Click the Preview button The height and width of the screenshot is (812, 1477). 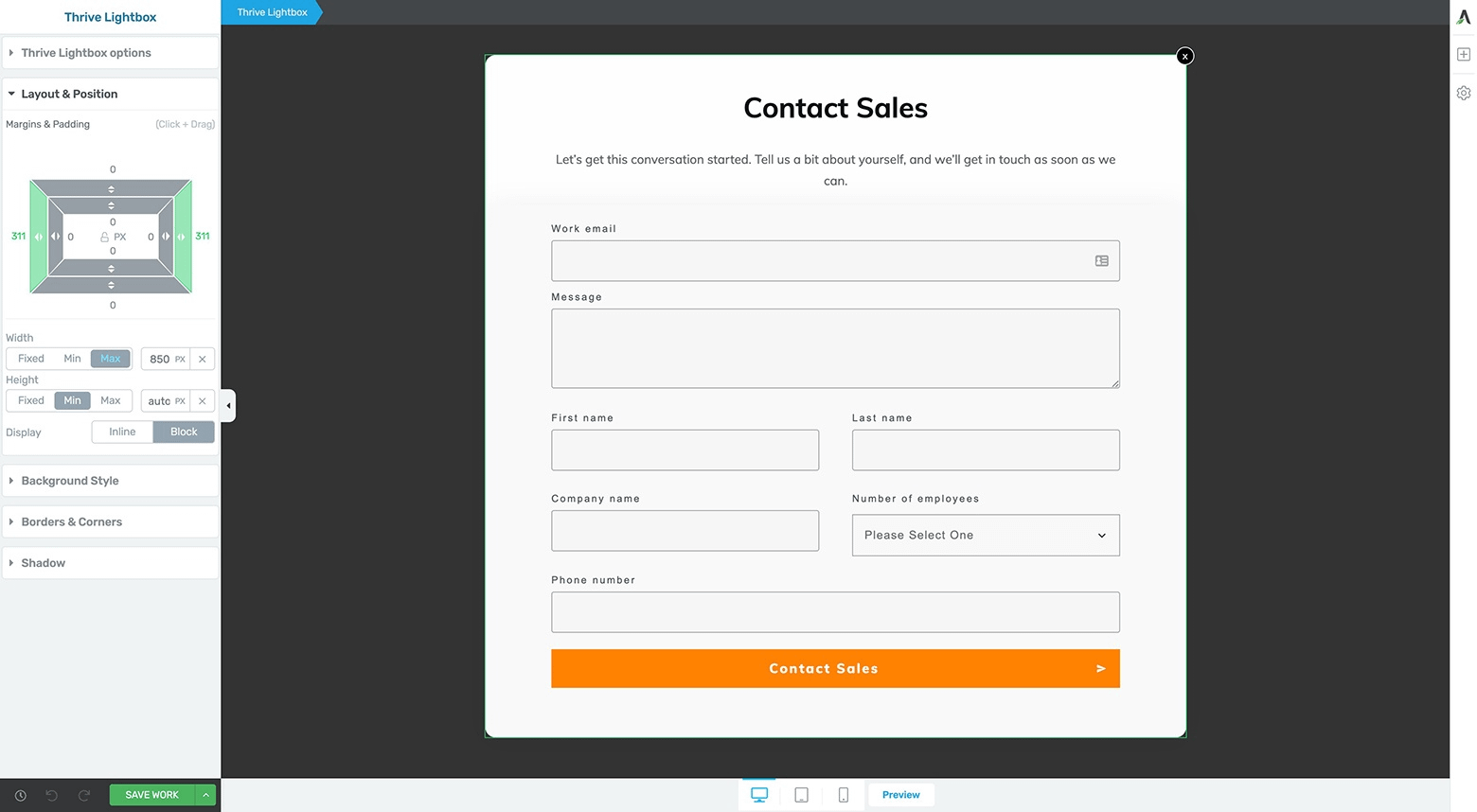(x=900, y=794)
